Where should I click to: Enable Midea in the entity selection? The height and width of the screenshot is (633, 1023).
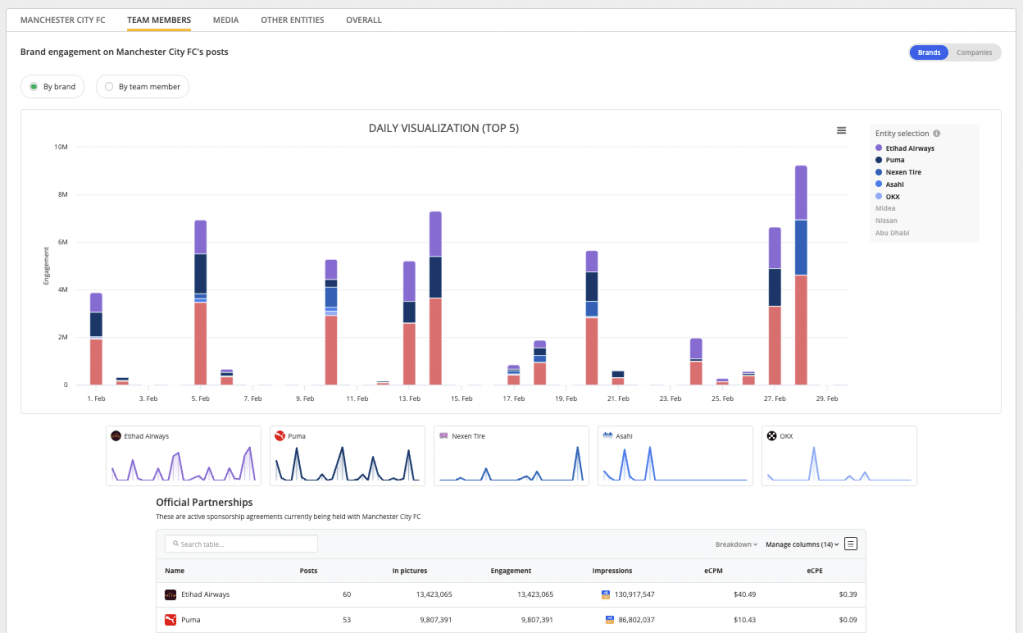point(886,209)
